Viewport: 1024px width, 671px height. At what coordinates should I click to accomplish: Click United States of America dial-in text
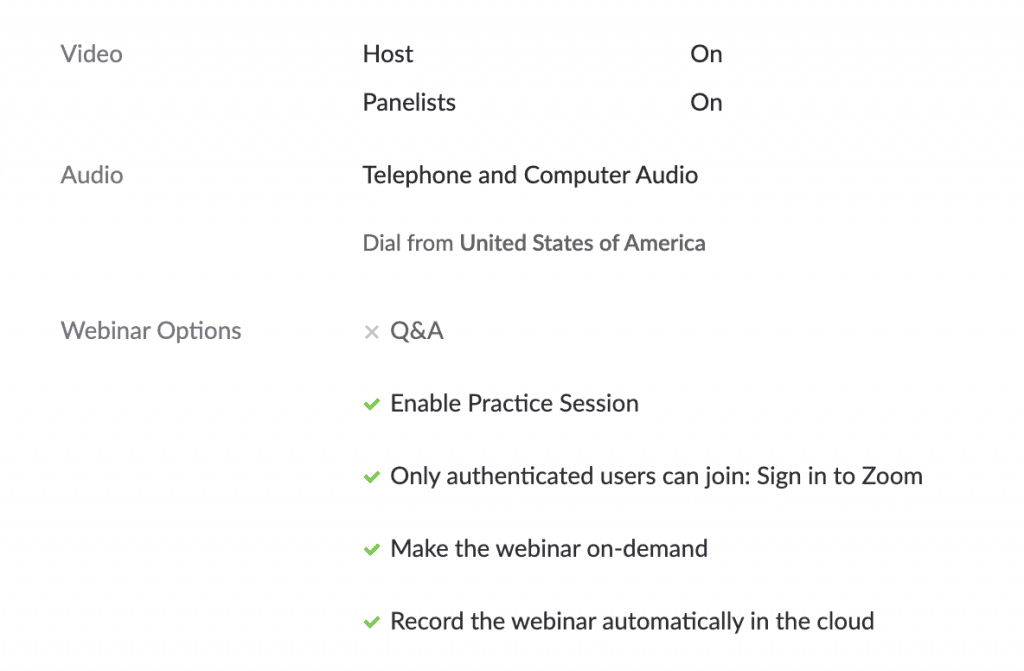[x=583, y=243]
